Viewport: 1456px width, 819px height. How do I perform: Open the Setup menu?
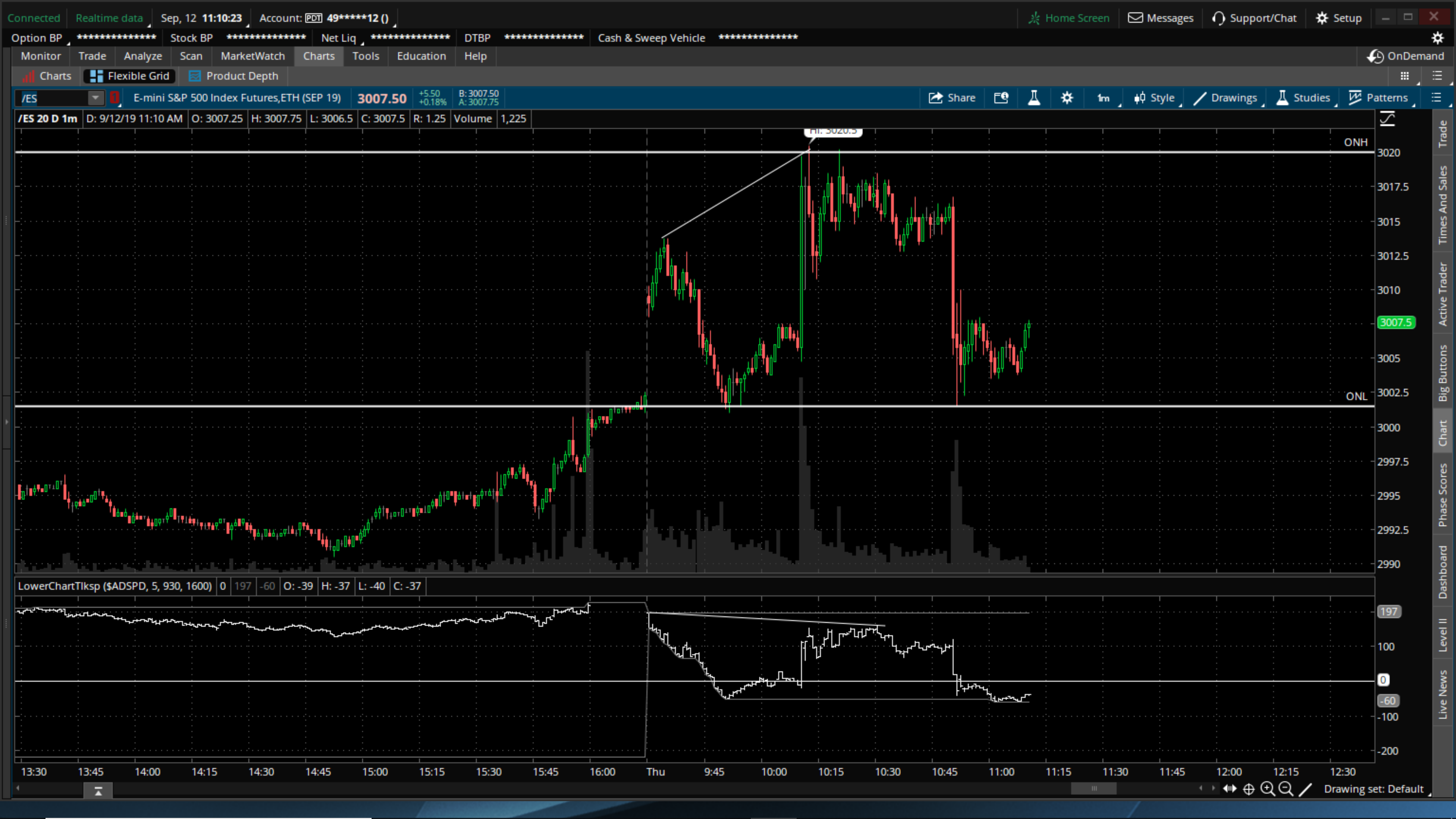[1339, 18]
